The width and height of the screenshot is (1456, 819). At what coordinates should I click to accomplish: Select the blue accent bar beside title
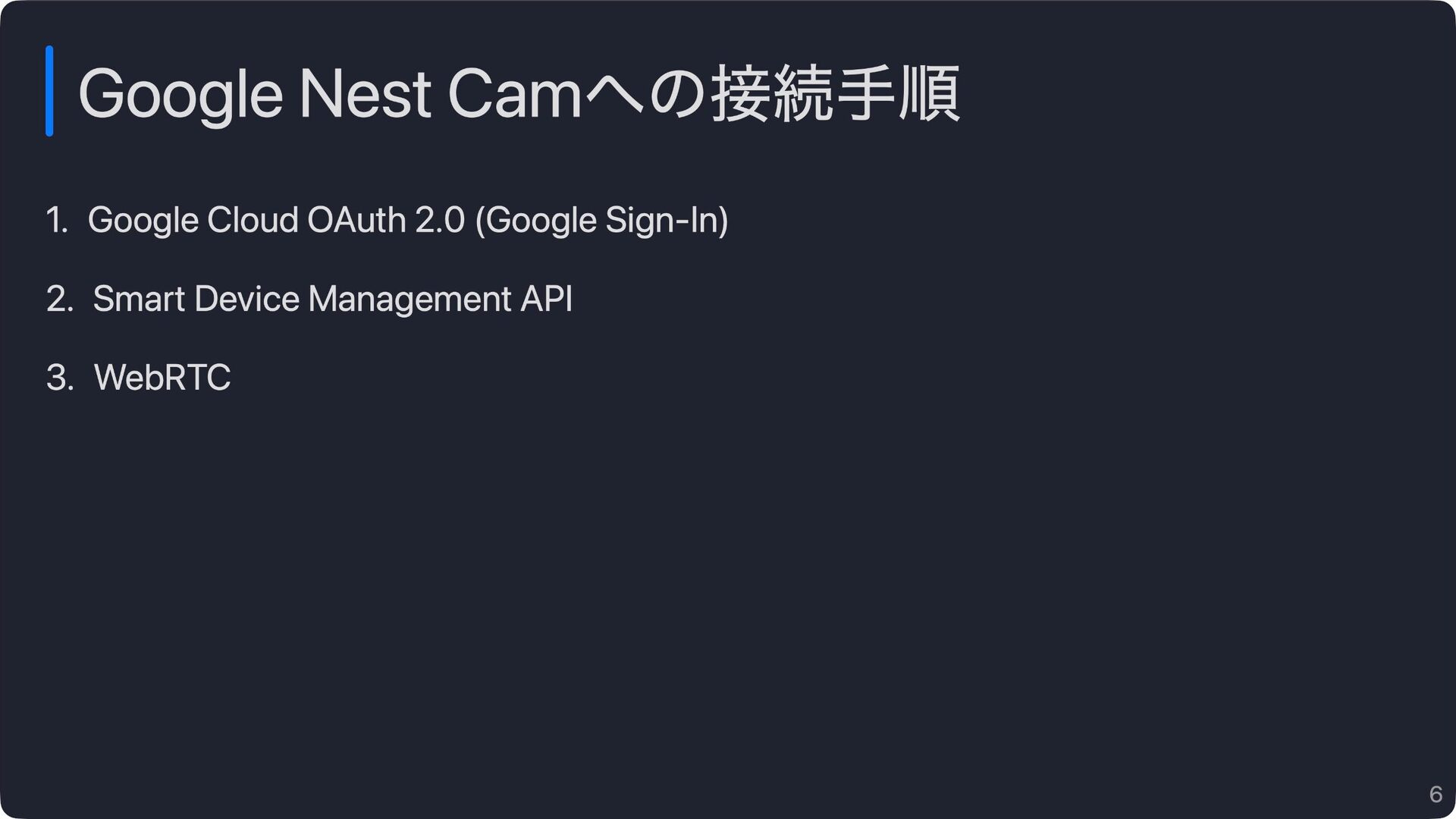[49, 91]
